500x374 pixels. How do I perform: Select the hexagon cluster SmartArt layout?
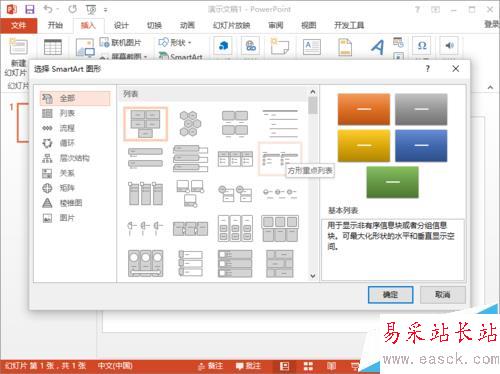[x=190, y=124]
